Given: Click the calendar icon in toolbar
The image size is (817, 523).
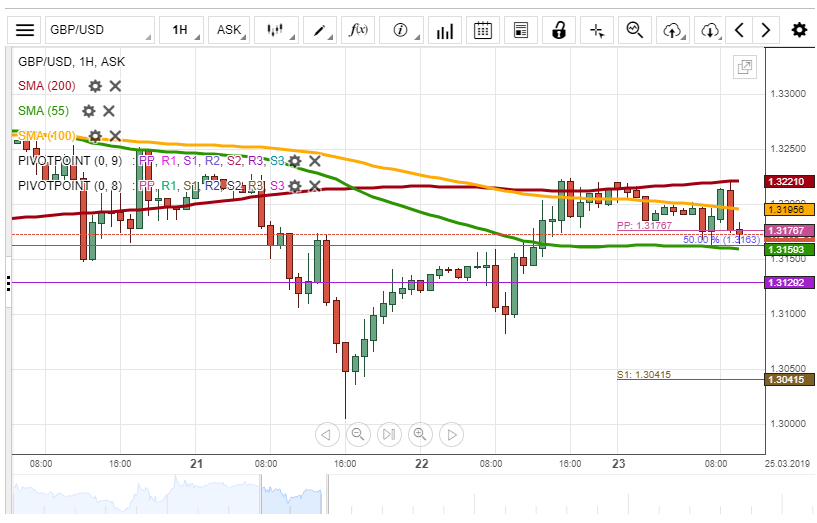Looking at the screenshot, I should (x=483, y=30).
